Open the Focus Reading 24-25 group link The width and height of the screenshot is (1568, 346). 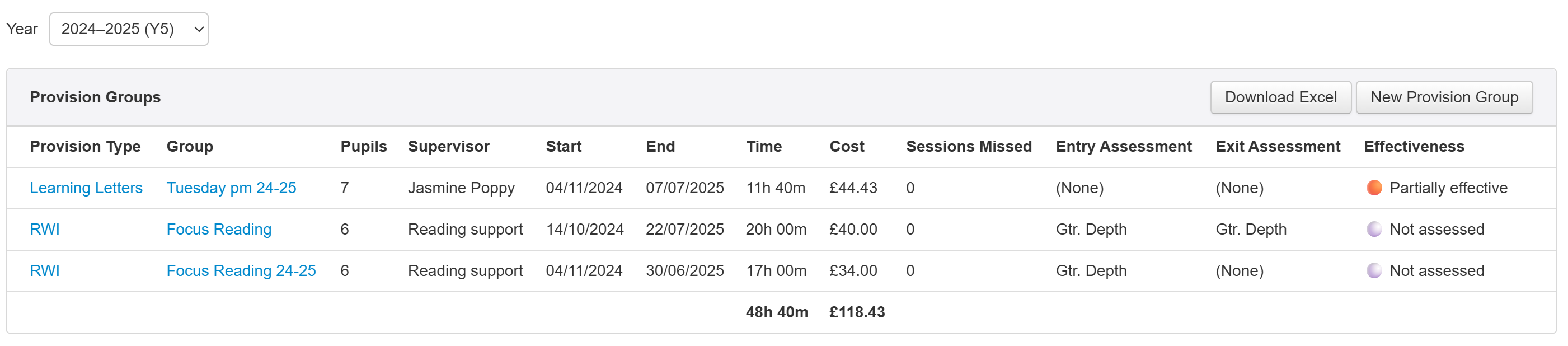241,270
